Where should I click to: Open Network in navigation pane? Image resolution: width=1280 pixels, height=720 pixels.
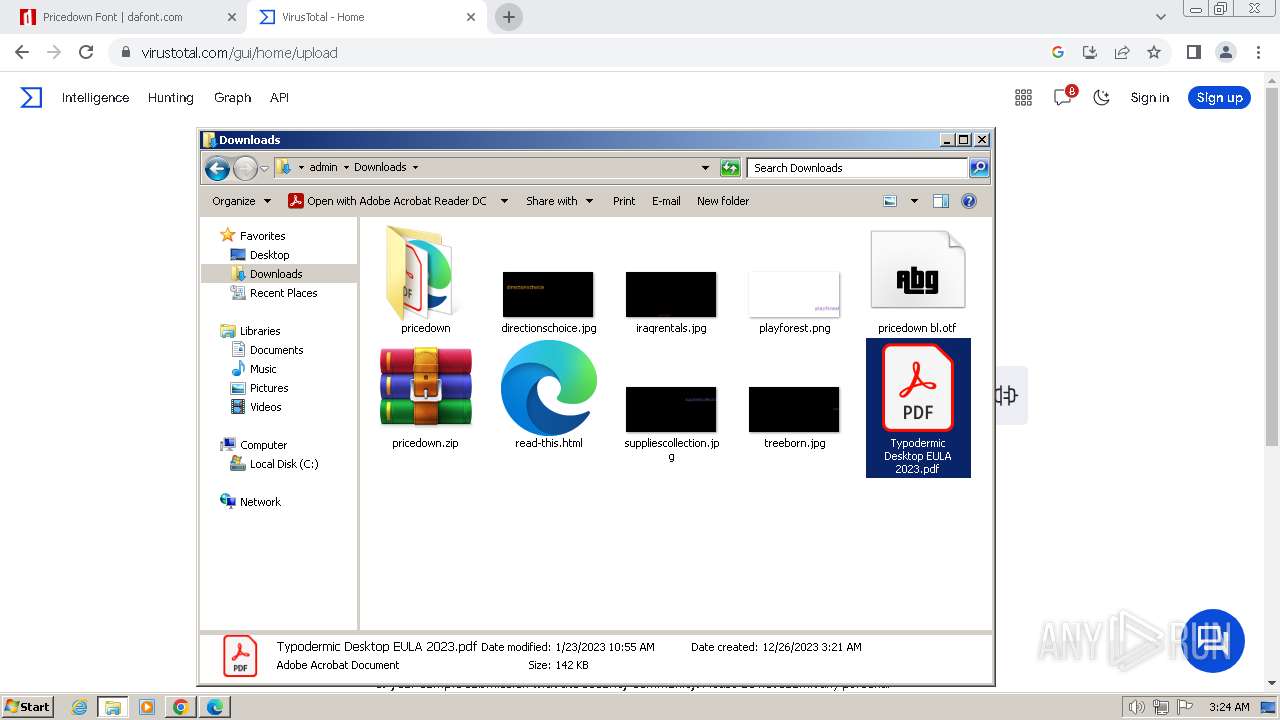pyautogui.click(x=251, y=502)
